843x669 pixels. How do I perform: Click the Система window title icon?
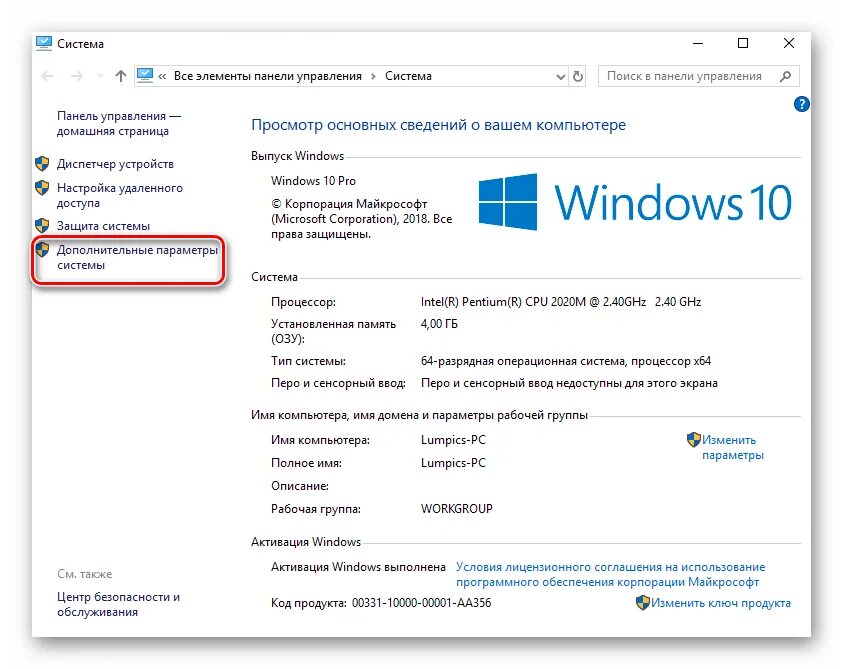point(44,43)
